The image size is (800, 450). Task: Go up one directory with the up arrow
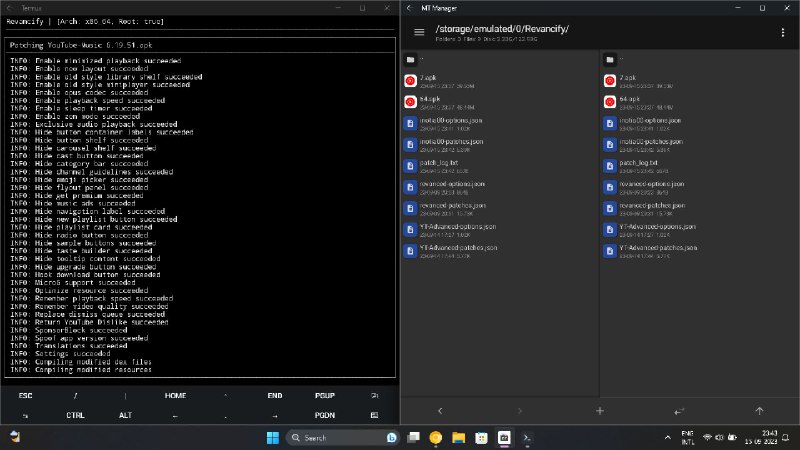point(759,411)
